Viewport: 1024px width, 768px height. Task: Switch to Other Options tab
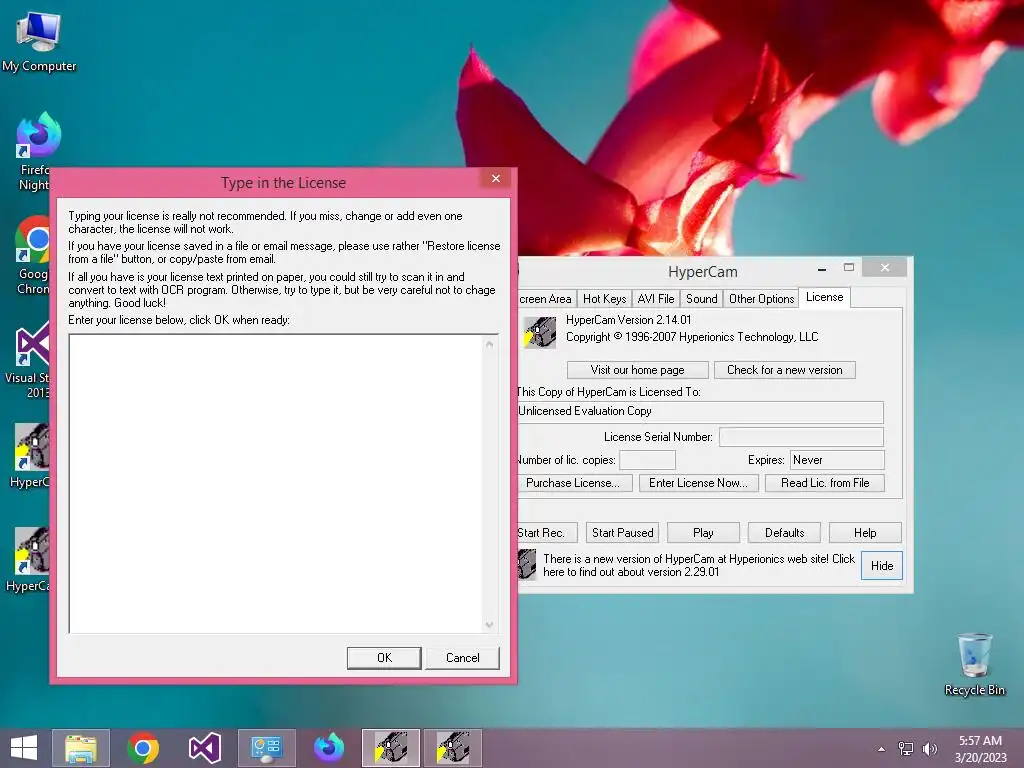(761, 298)
